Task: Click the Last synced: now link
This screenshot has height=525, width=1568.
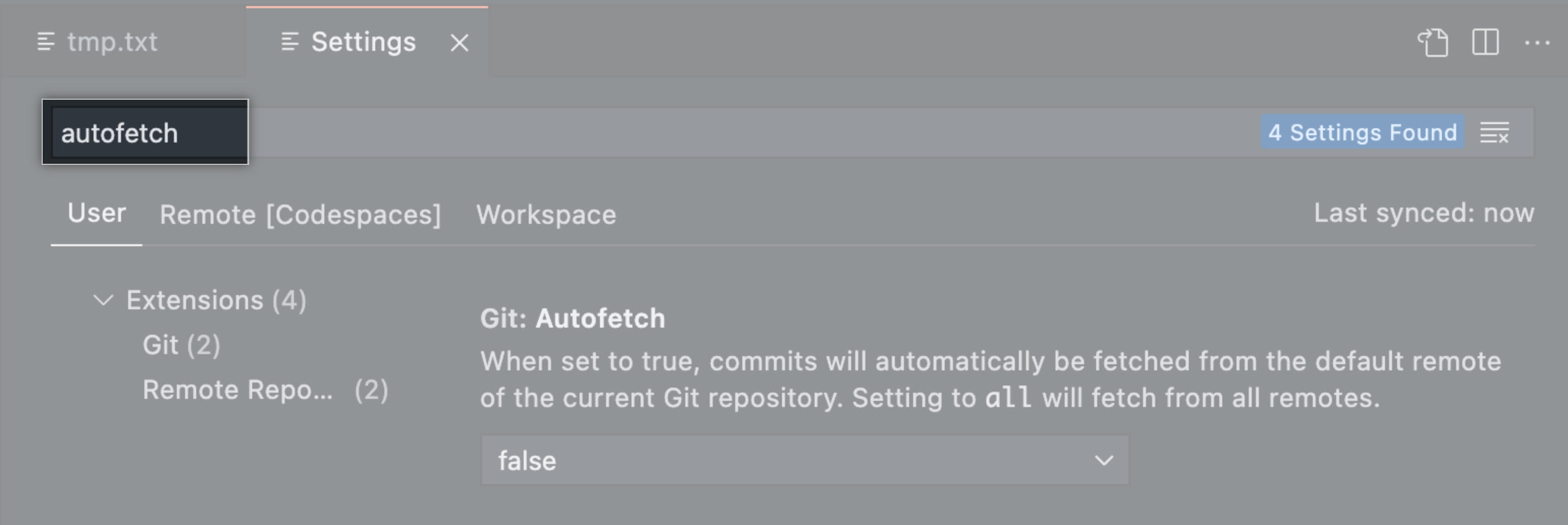Action: (x=1424, y=213)
